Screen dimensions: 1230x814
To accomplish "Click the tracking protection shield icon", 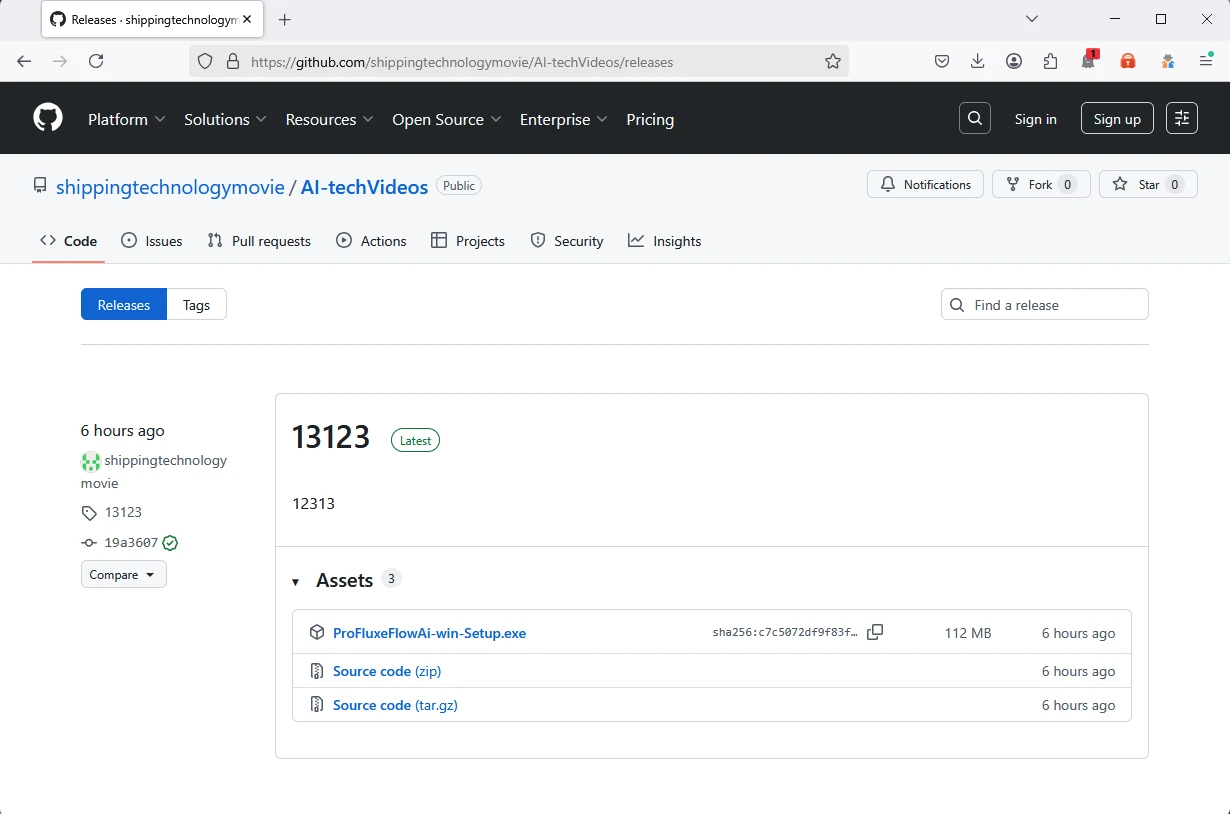I will pyautogui.click(x=205, y=61).
